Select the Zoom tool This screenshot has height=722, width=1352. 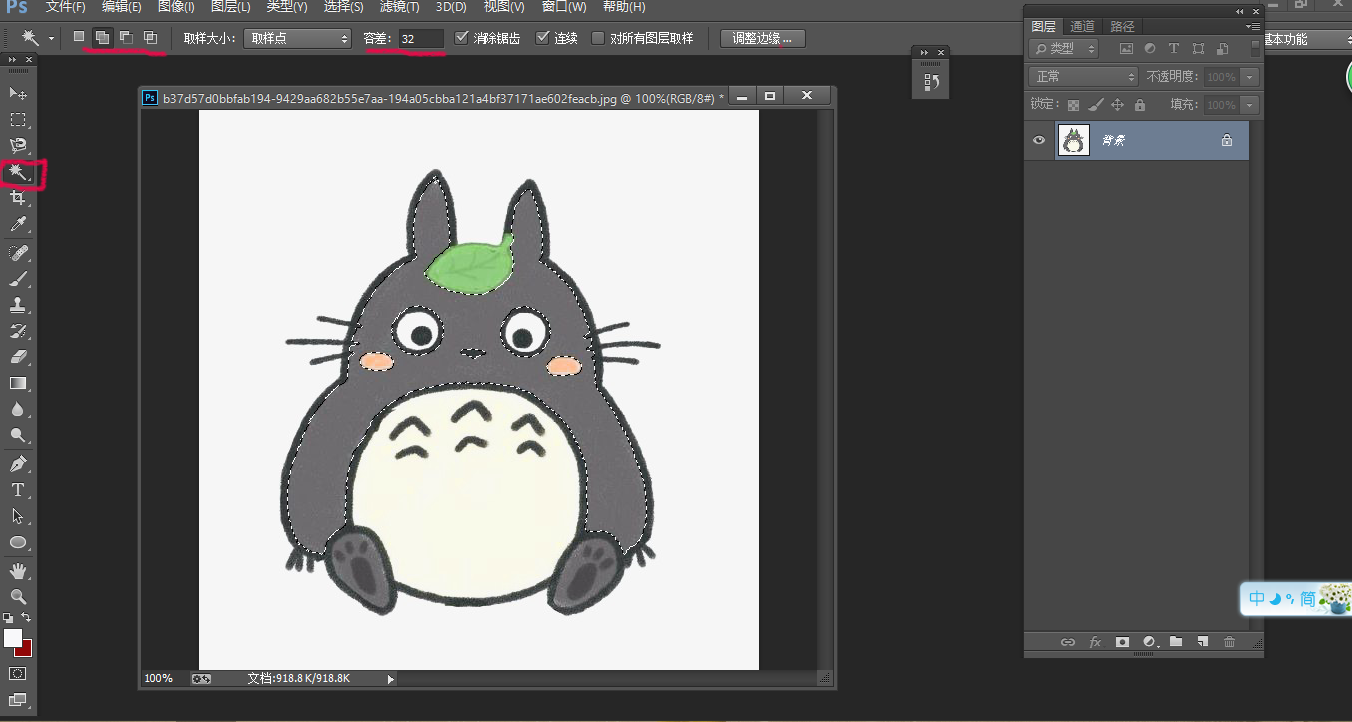(x=18, y=597)
